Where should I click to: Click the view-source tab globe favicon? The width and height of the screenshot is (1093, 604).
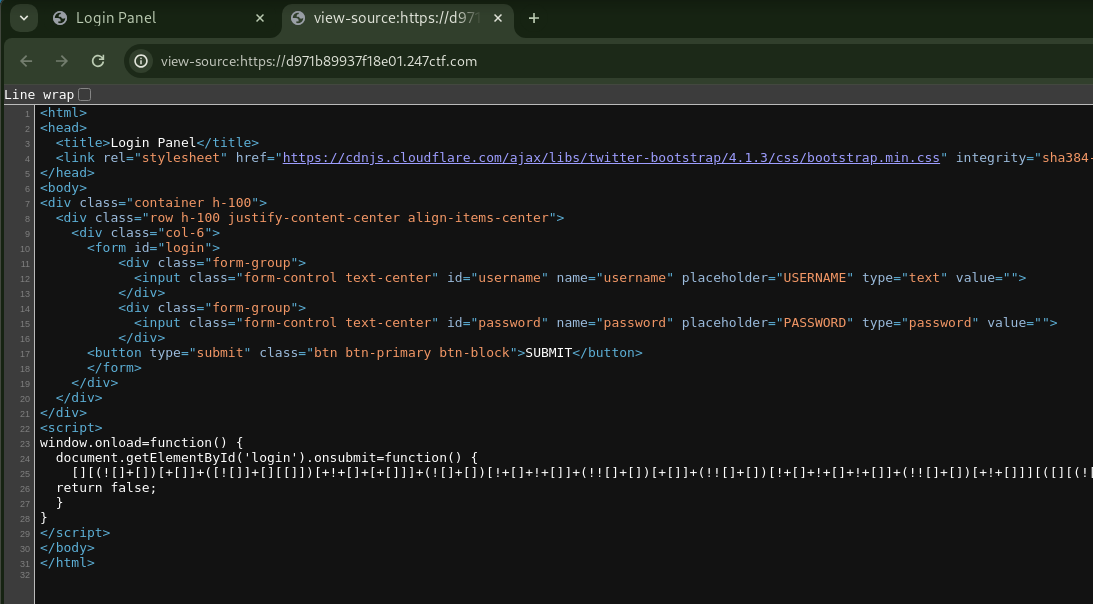pyautogui.click(x=298, y=18)
